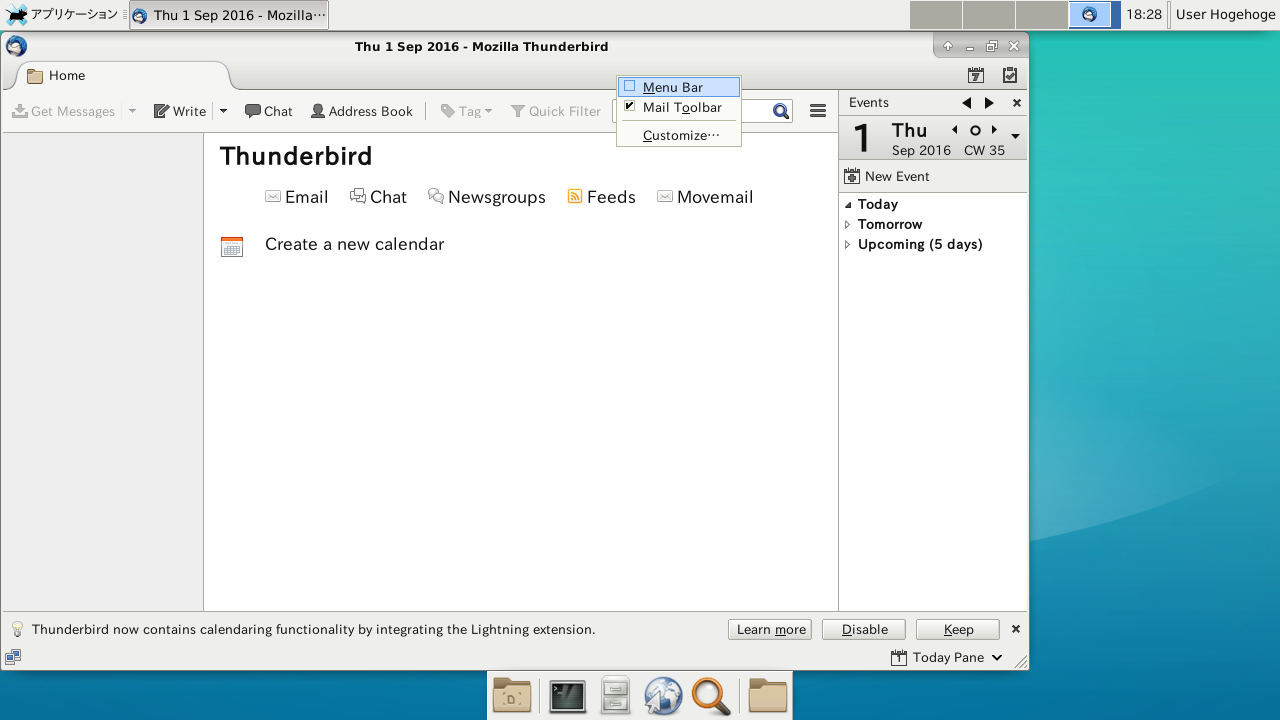Show next Events pane view
Screen dimensions: 1280x720
pos(990,103)
